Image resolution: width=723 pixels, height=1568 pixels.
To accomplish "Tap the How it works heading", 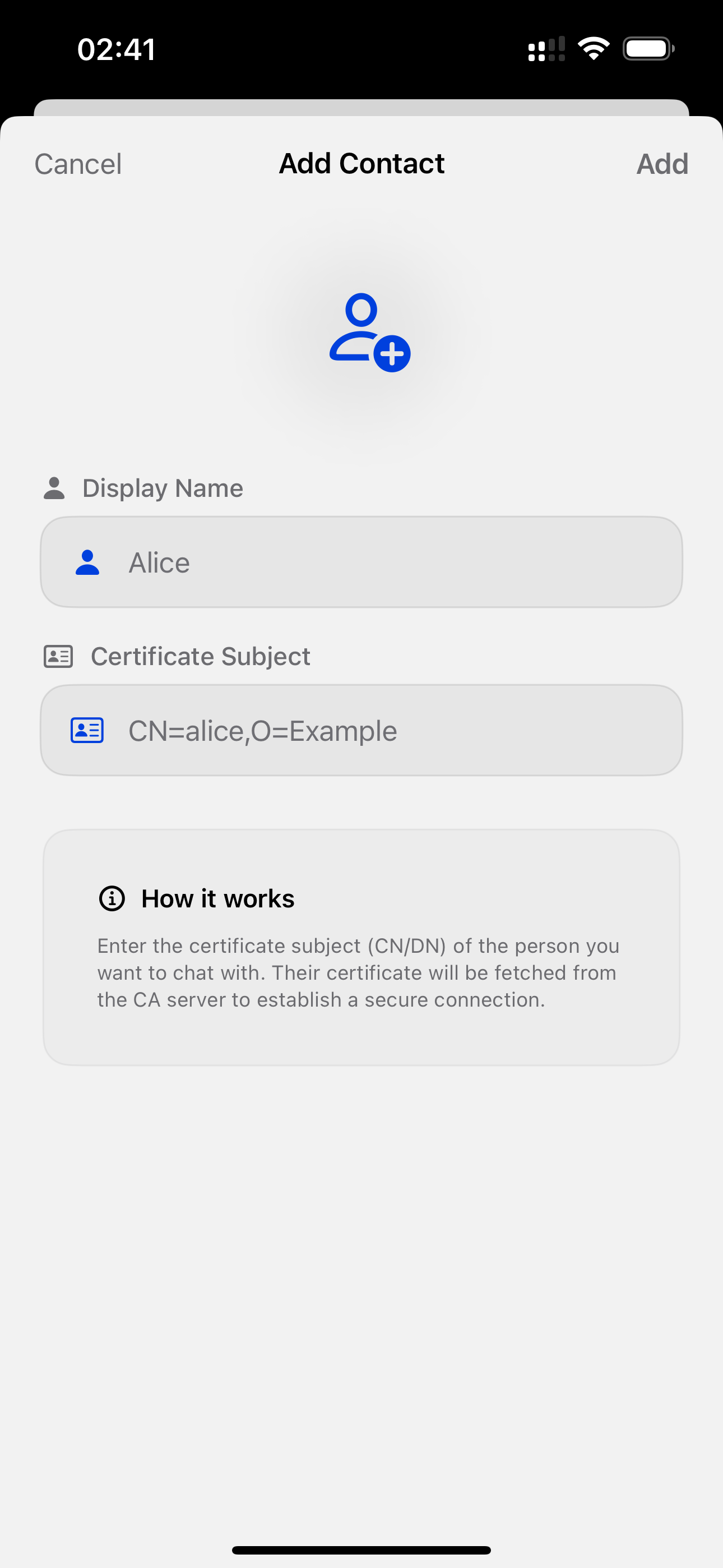I will [218, 898].
